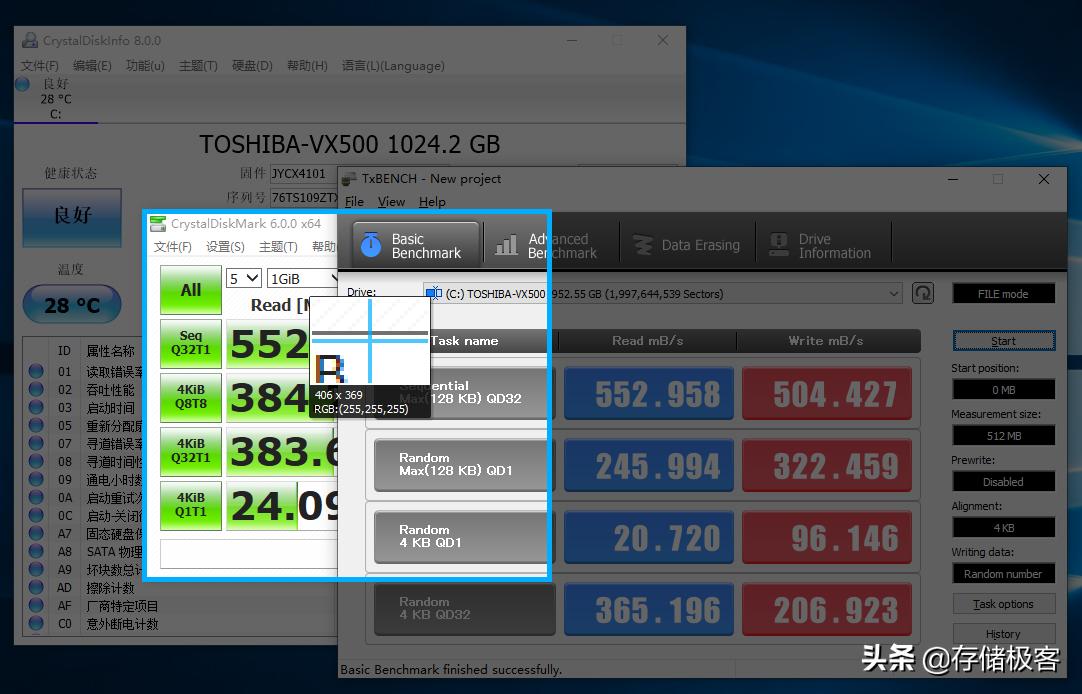Run the Seq Q32T1 test
Image resolution: width=1082 pixels, height=694 pixels.
coord(191,343)
